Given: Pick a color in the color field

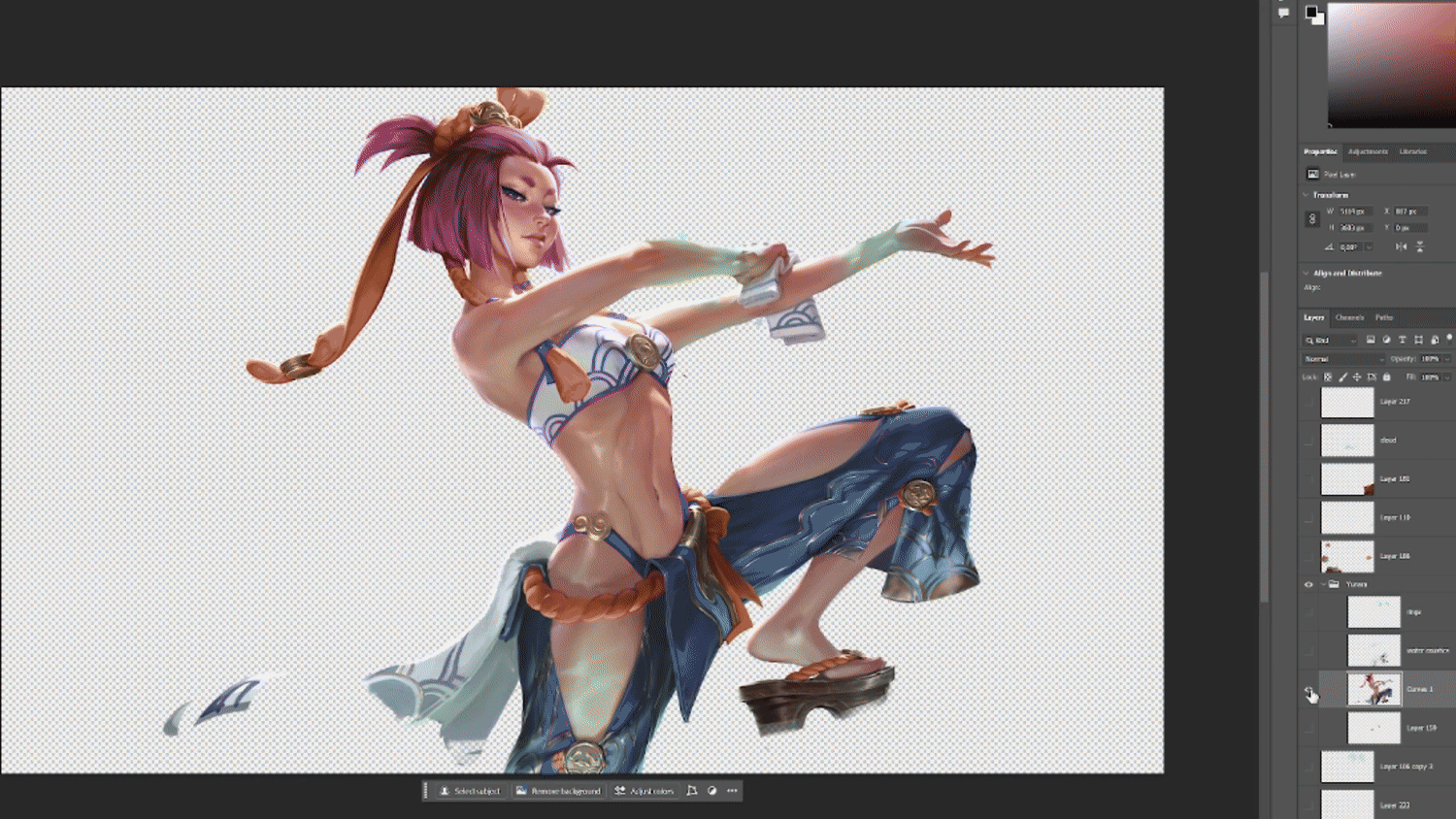Looking at the screenshot, I should (x=1391, y=65).
